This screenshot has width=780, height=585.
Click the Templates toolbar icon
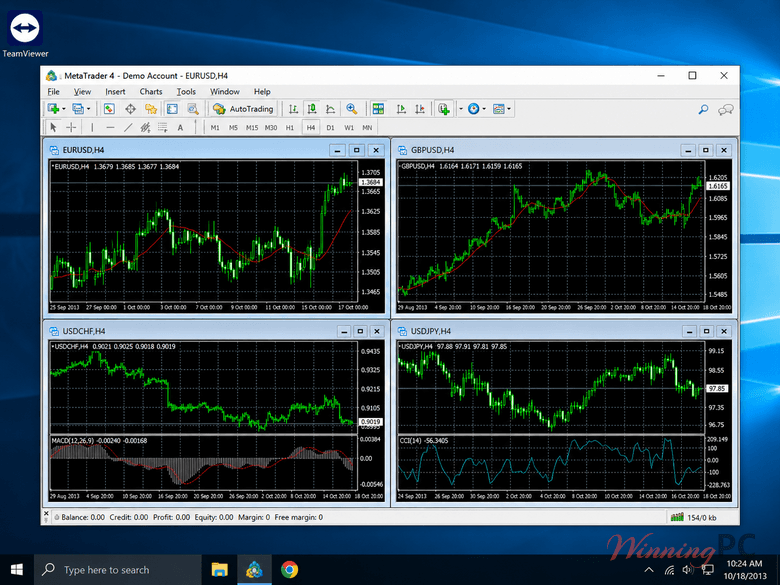coord(498,108)
